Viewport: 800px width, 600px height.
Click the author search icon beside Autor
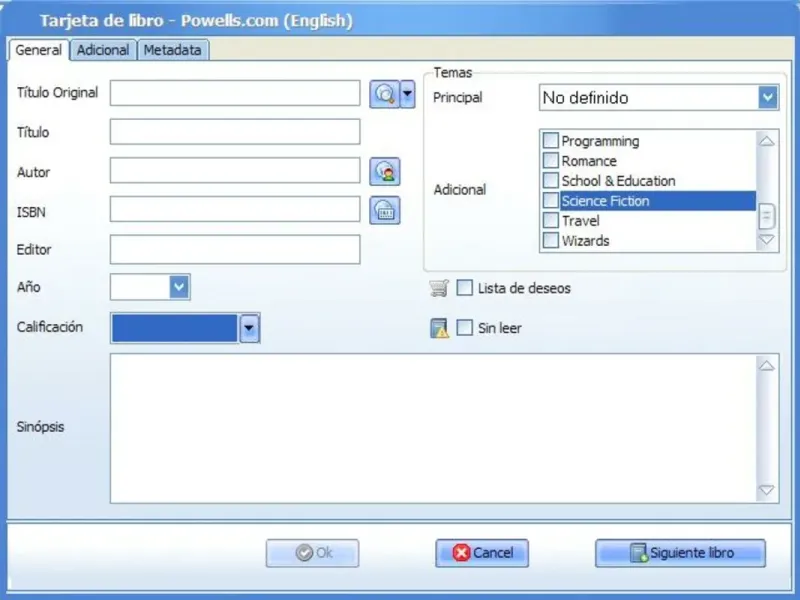(x=385, y=171)
